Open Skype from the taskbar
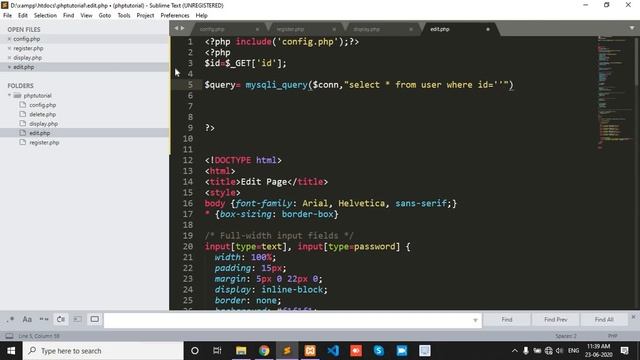640x360 pixels. click(x=379, y=351)
